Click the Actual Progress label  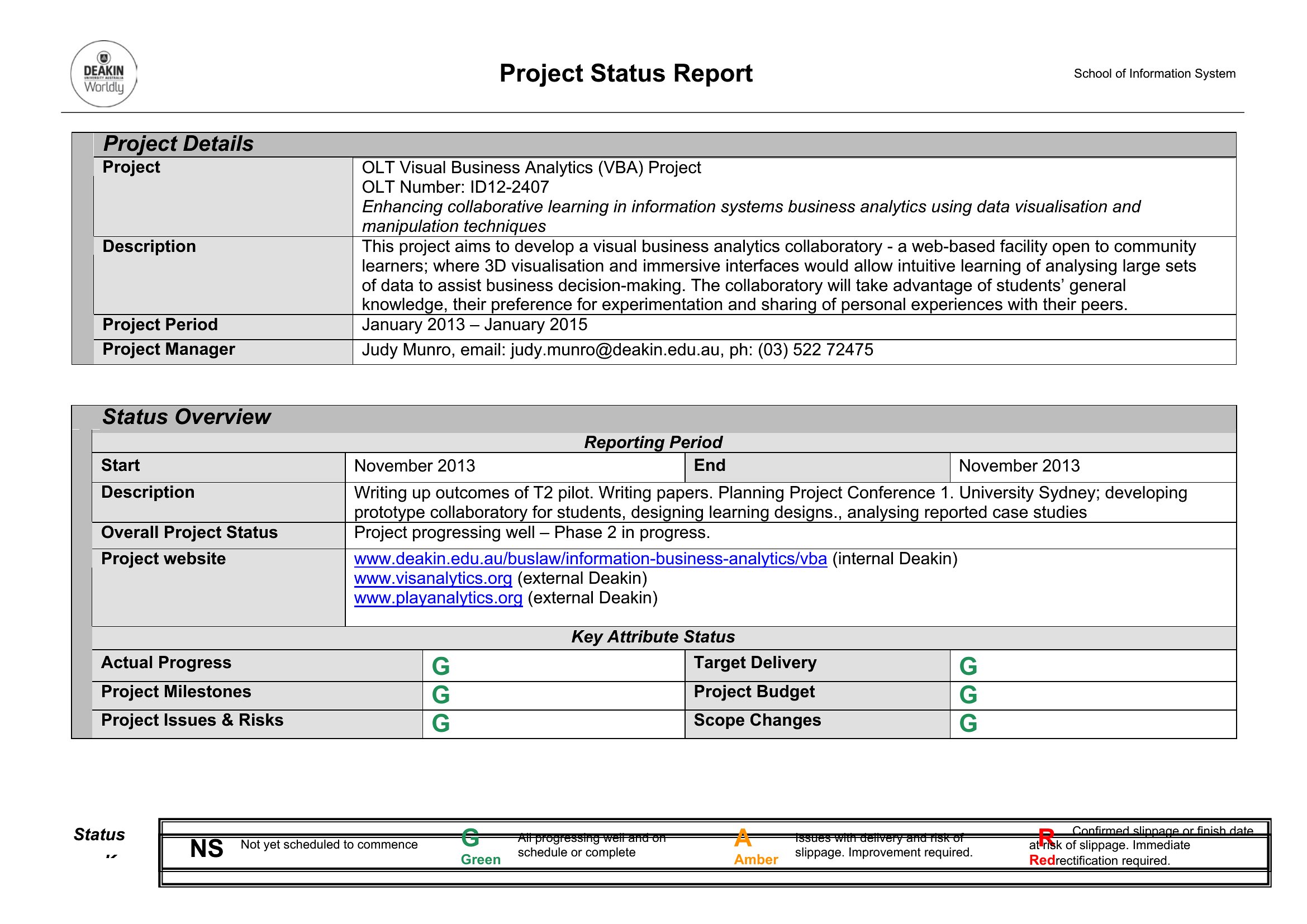166,663
